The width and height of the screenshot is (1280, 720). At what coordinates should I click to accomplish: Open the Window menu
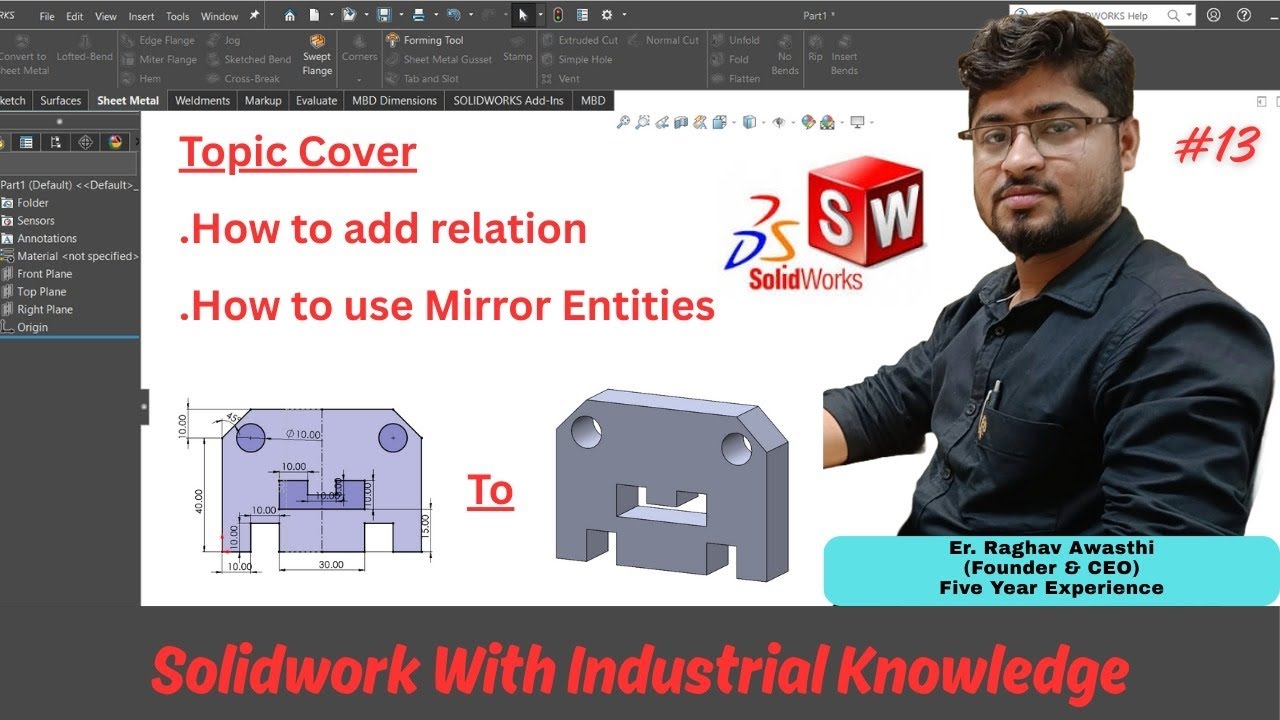pos(219,16)
